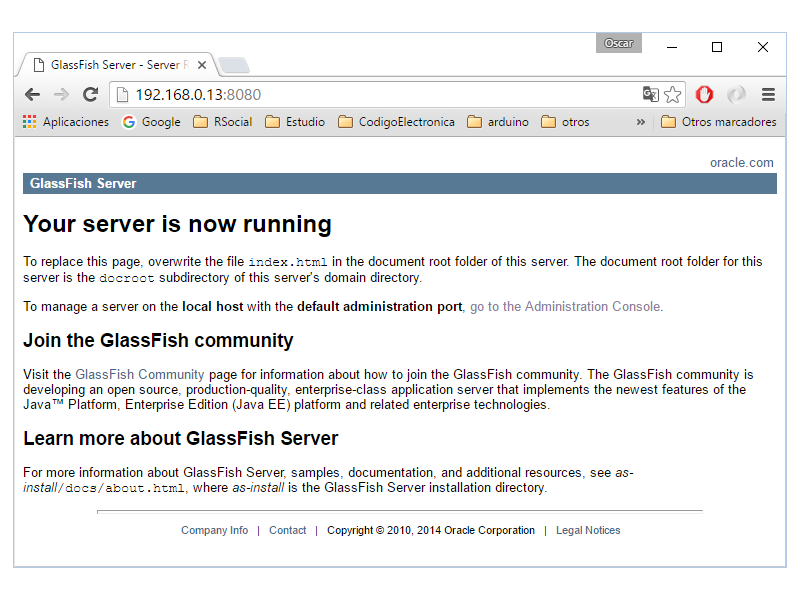Open the Google bookmark
This screenshot has height=600, width=800.
[152, 122]
